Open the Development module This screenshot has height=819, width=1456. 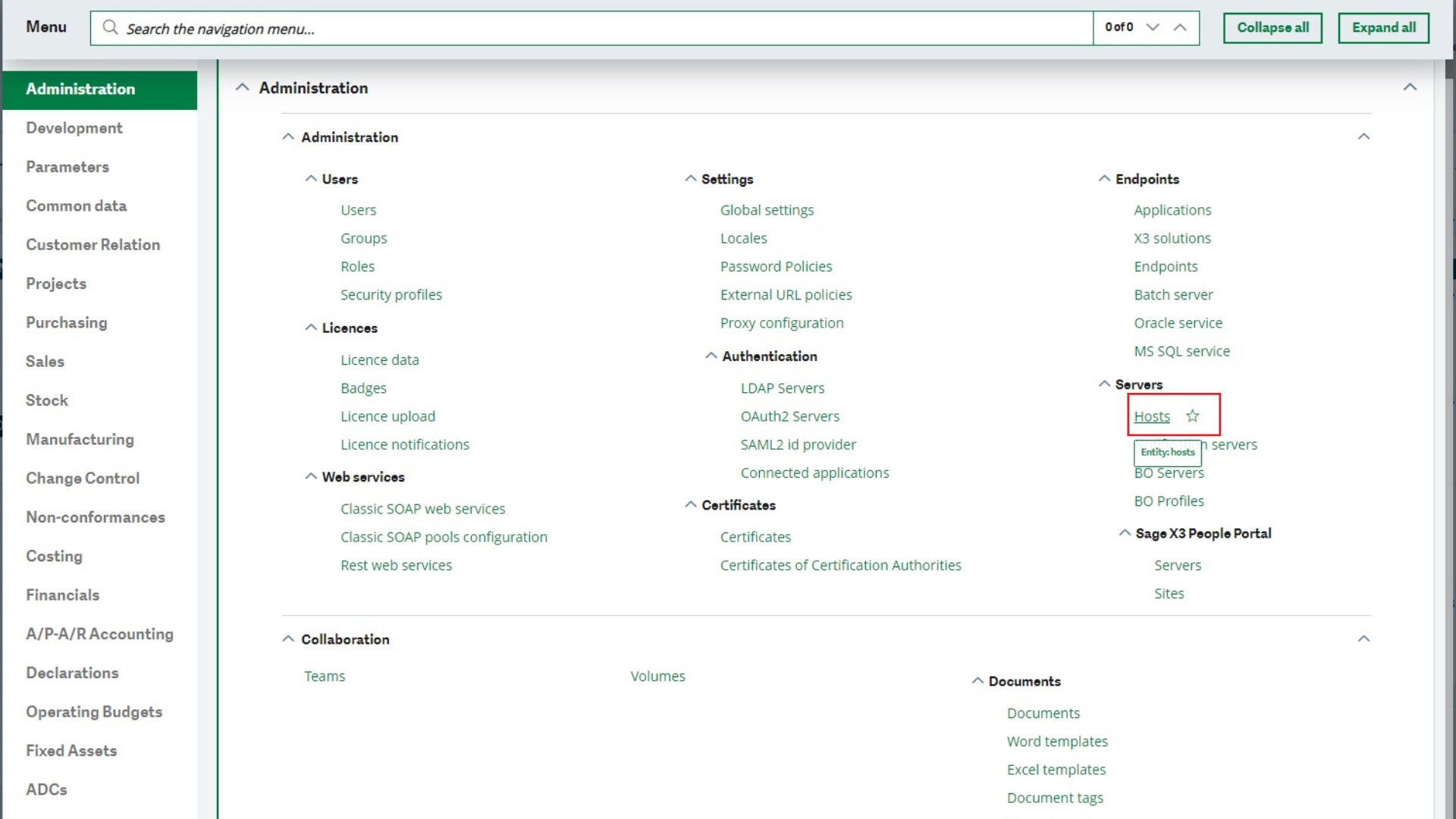74,127
